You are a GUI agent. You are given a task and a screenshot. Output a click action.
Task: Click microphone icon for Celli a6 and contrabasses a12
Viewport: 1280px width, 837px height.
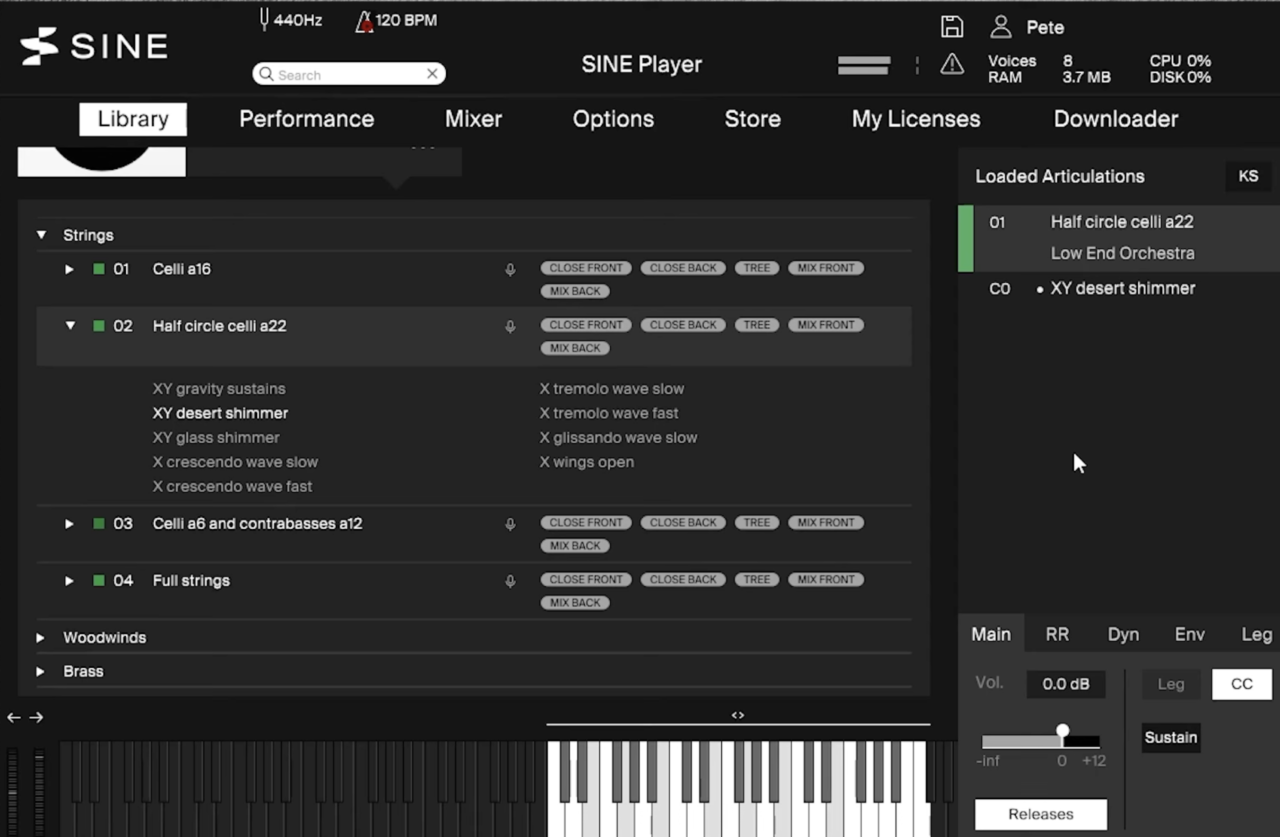tap(510, 524)
